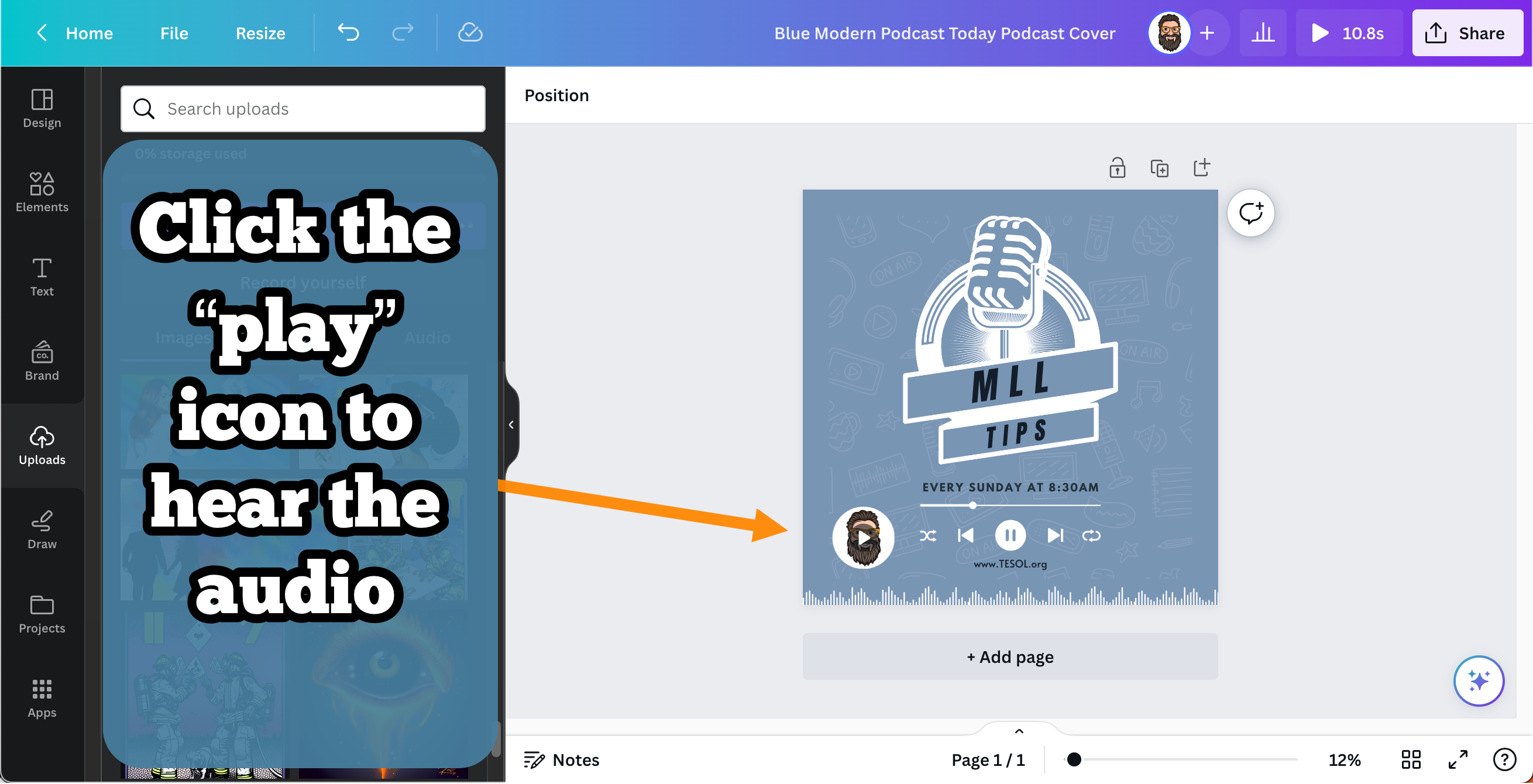Screen dimensions: 1533x784
Task: Click the play icon on avatar
Action: 863,538
